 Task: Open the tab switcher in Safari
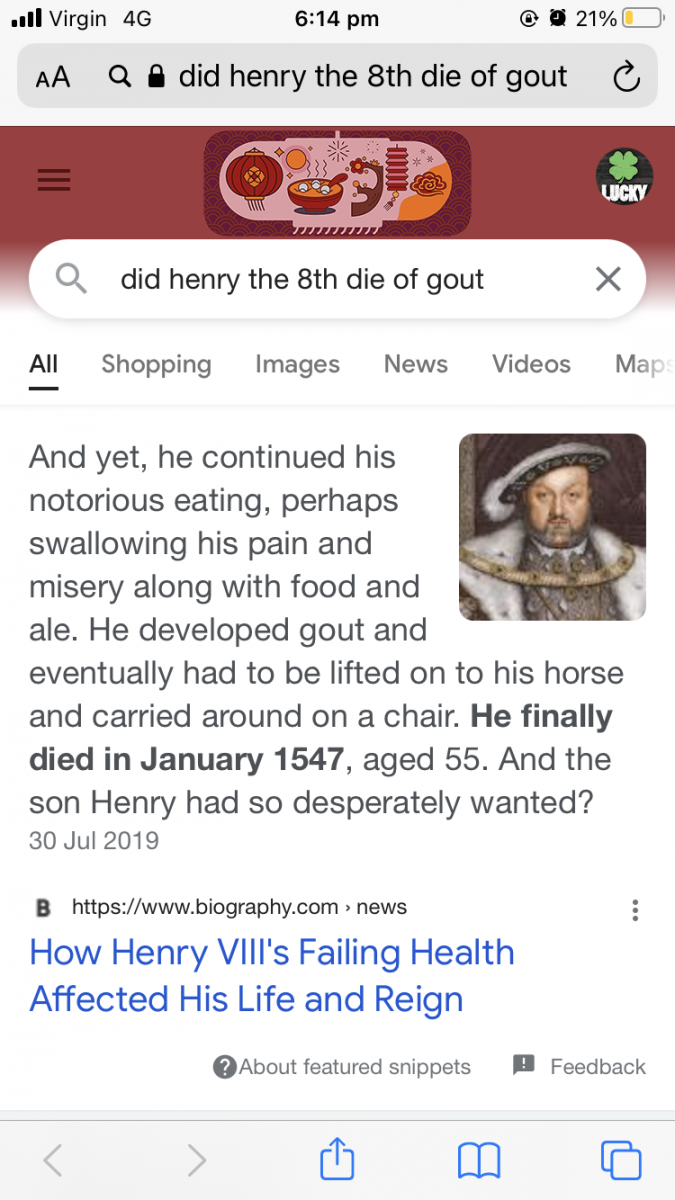coord(620,1159)
